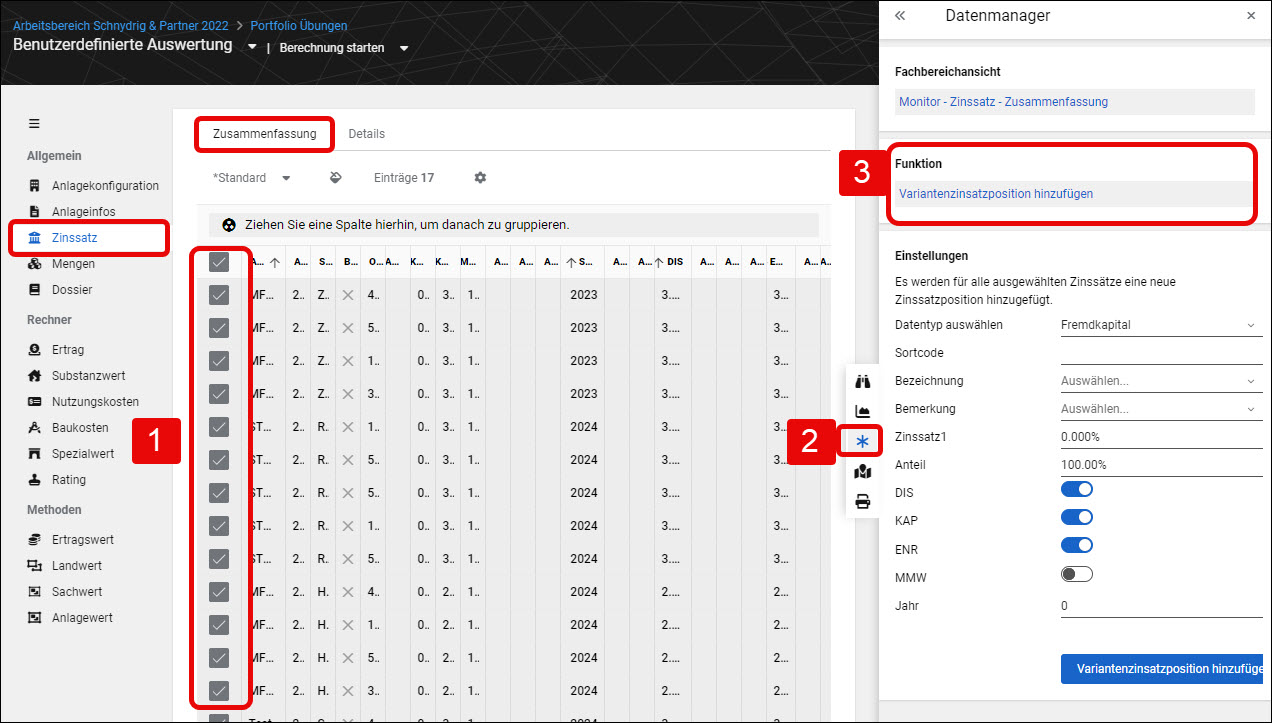Viewport: 1272px width, 723px height.
Task: Click the paint bucket icon next to Standard
Action: 336,178
